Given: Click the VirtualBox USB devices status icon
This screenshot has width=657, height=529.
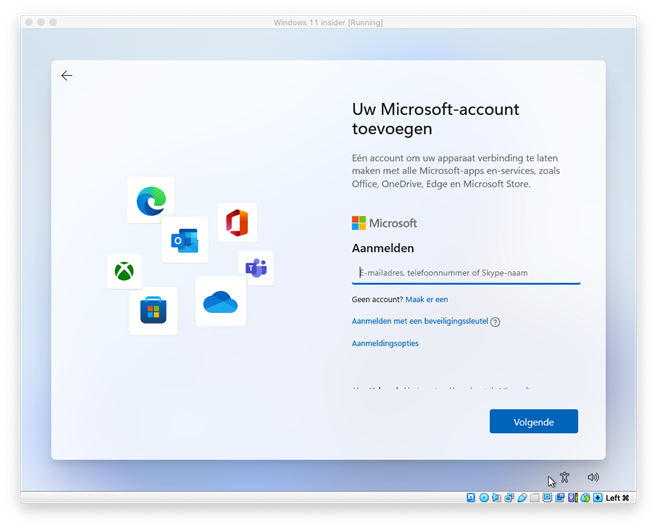Looking at the screenshot, I should tap(522, 498).
